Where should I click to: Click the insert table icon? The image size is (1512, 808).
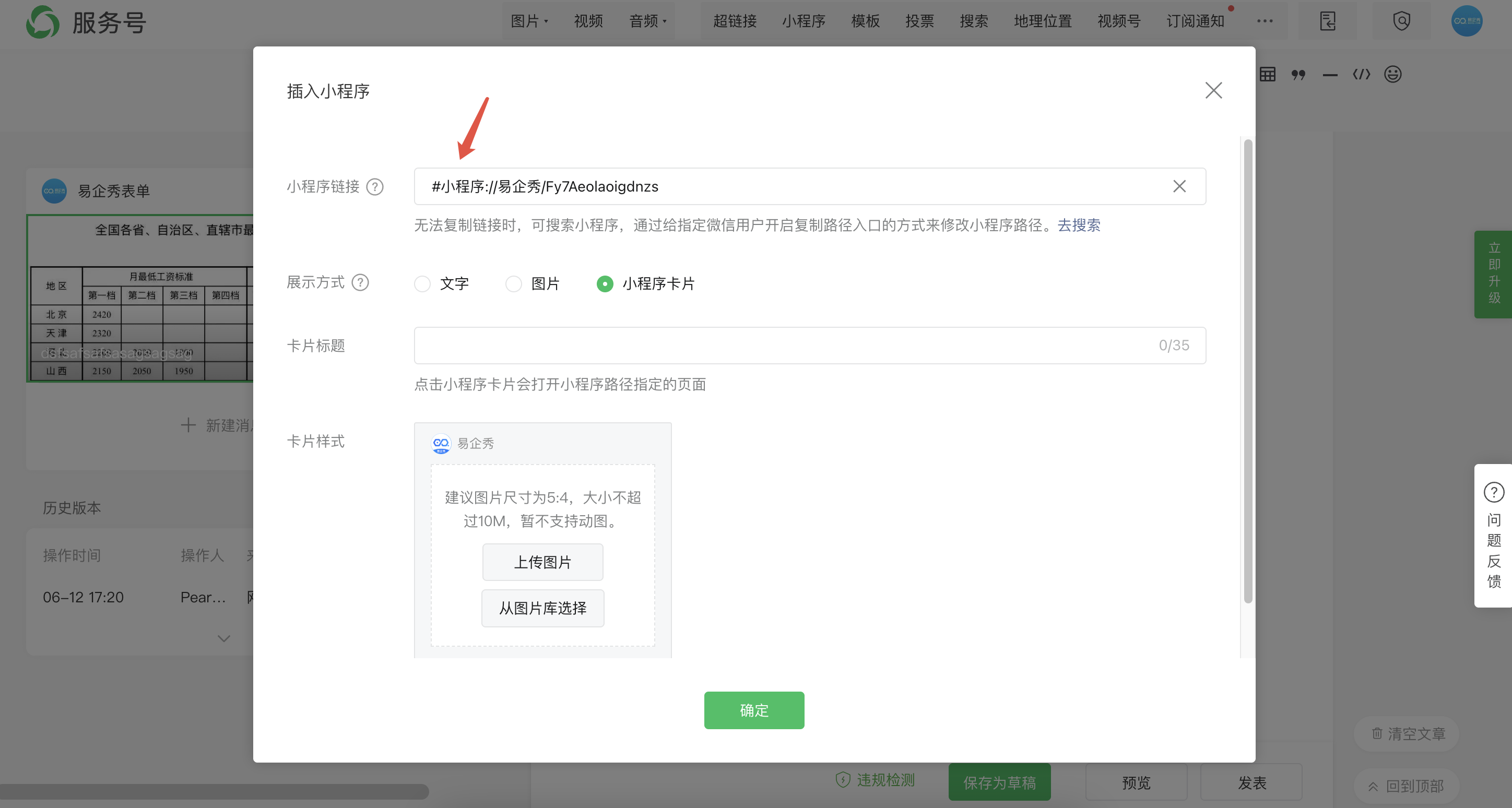click(x=1267, y=75)
